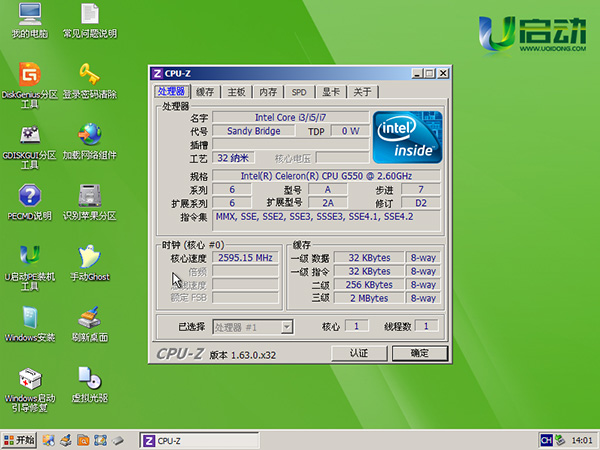Switch to the 主板 tab

(x=236, y=92)
